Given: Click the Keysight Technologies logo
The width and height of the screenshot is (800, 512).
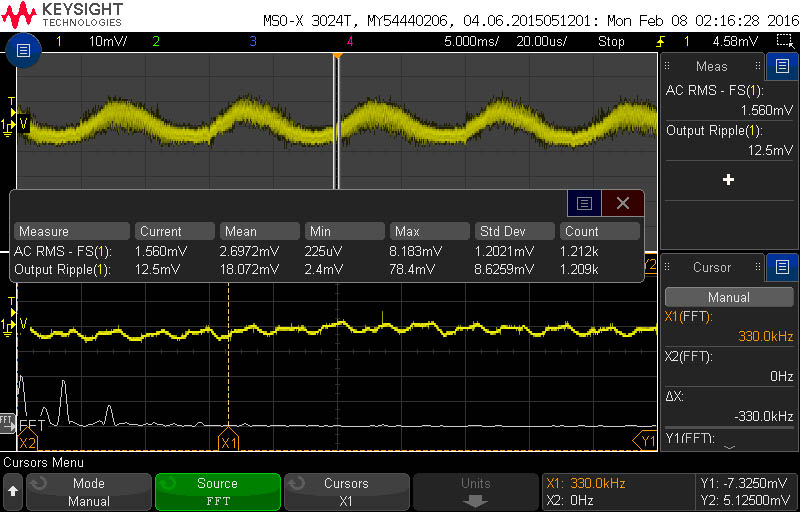Looking at the screenshot, I should (62, 15).
